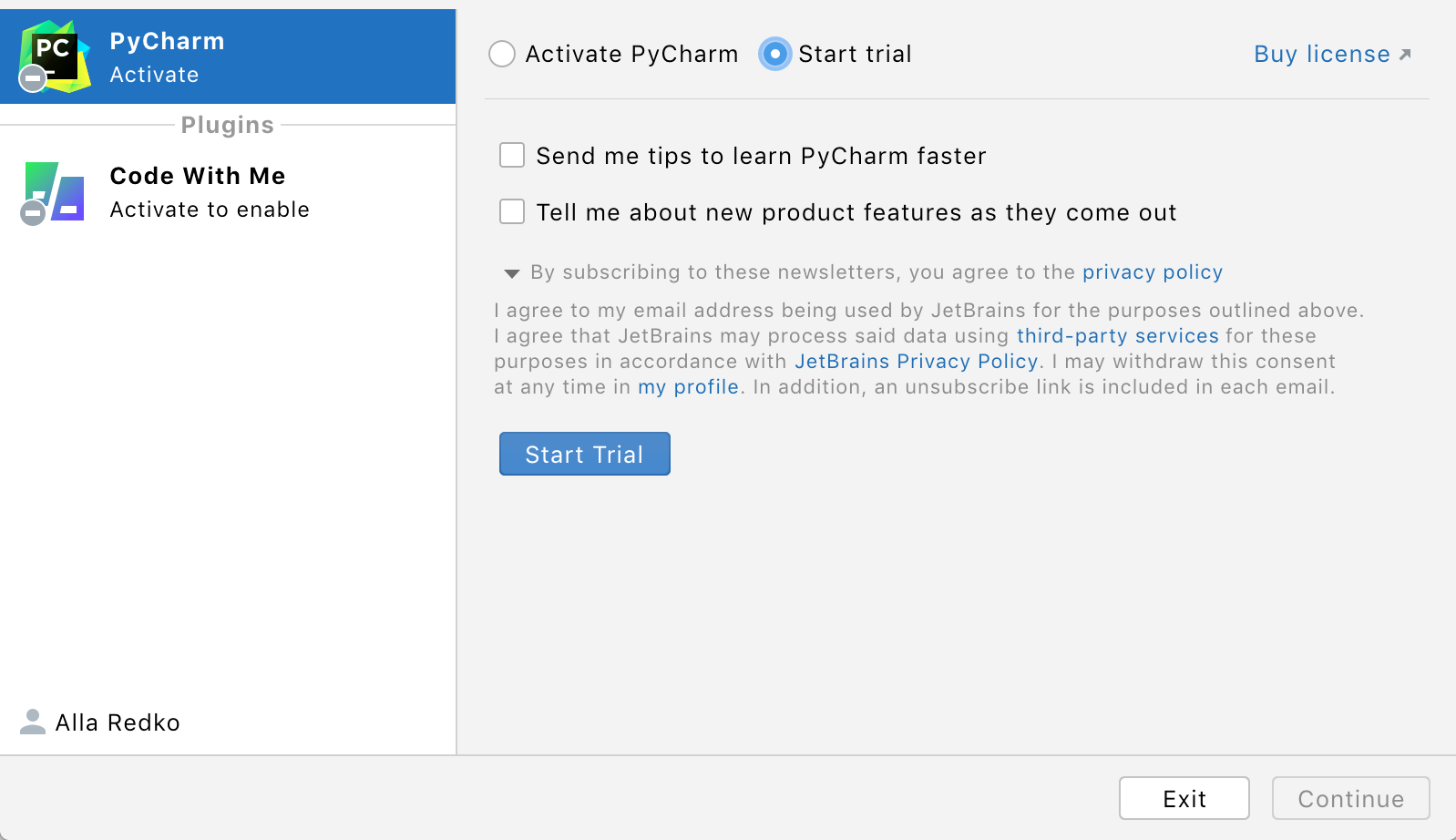
Task: Select the PyCharm Activate item in sidebar
Action: (x=228, y=56)
